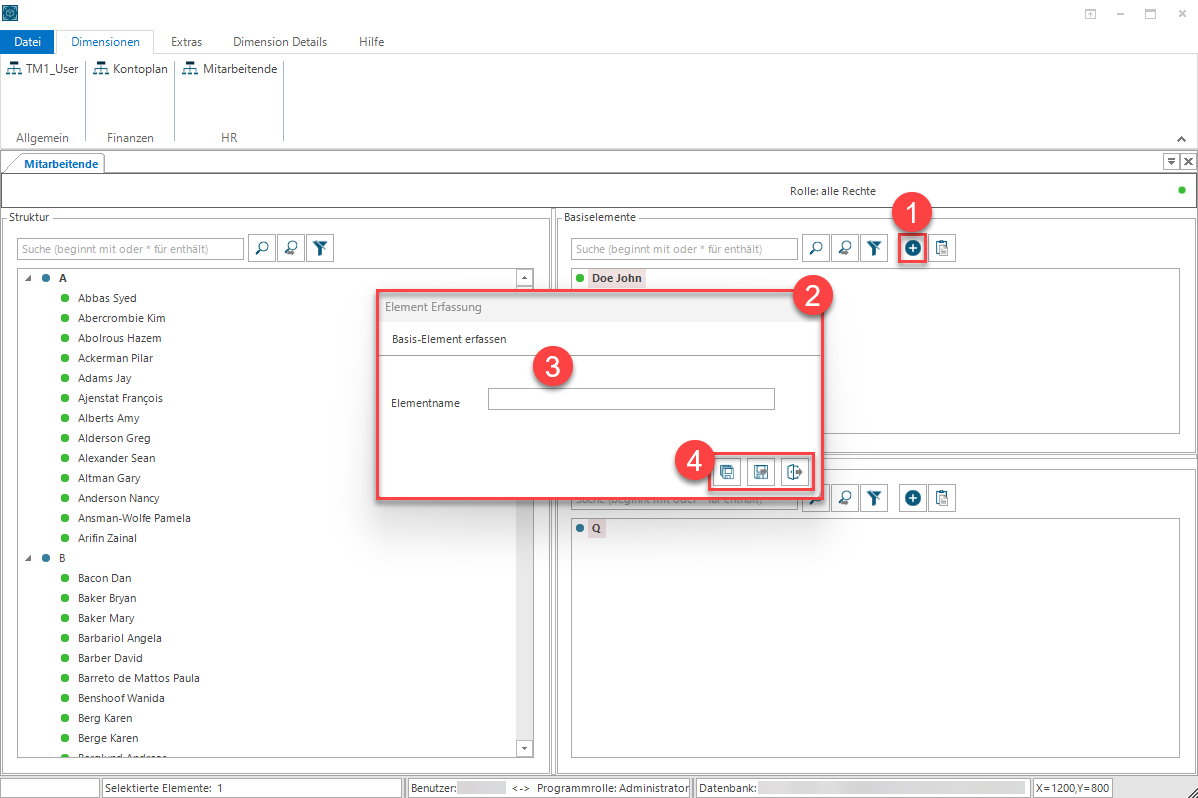
Task: Select Alderson Greg in the tree
Action: [114, 438]
